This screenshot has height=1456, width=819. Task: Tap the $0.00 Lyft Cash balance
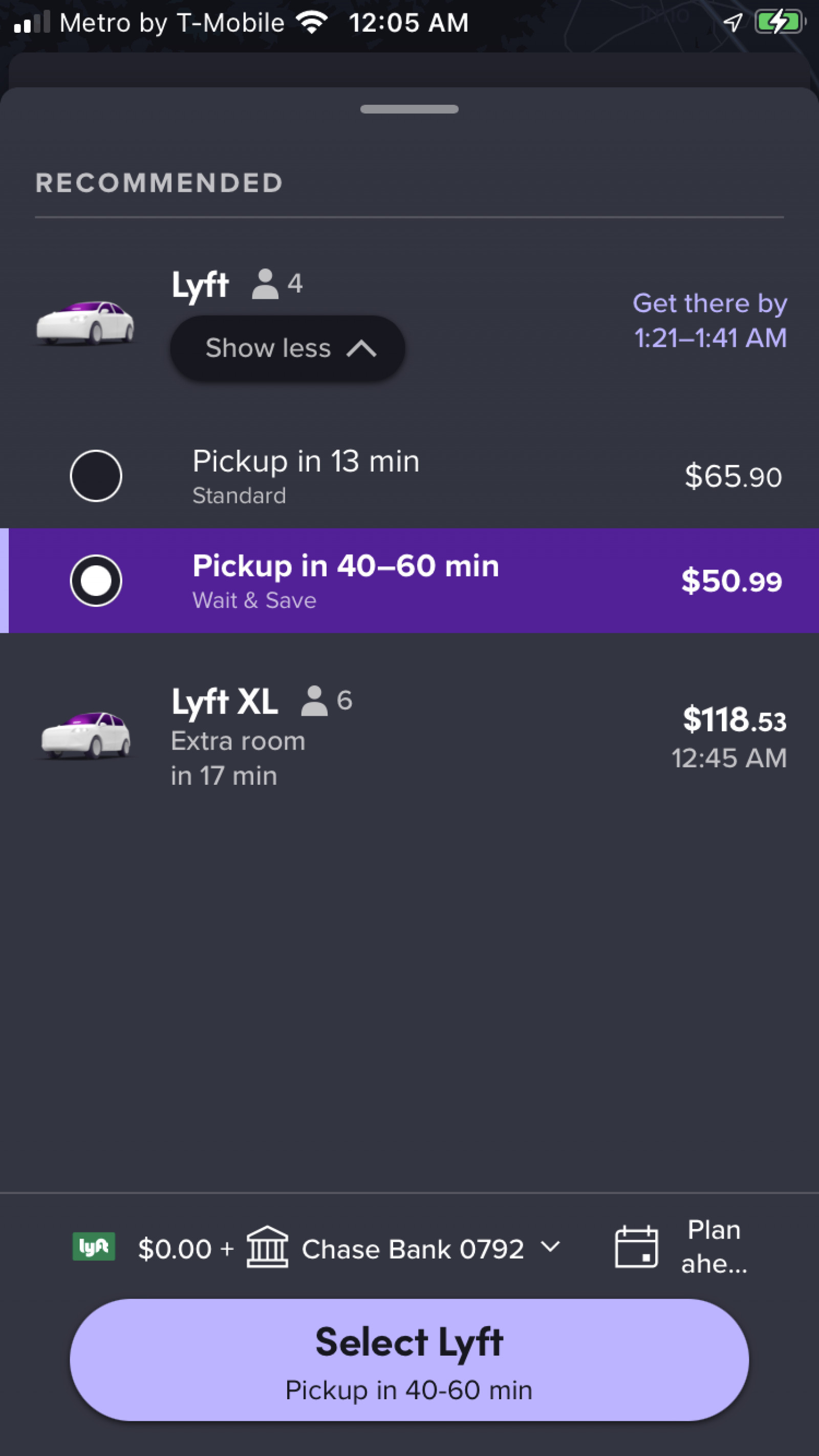pyautogui.click(x=174, y=1248)
